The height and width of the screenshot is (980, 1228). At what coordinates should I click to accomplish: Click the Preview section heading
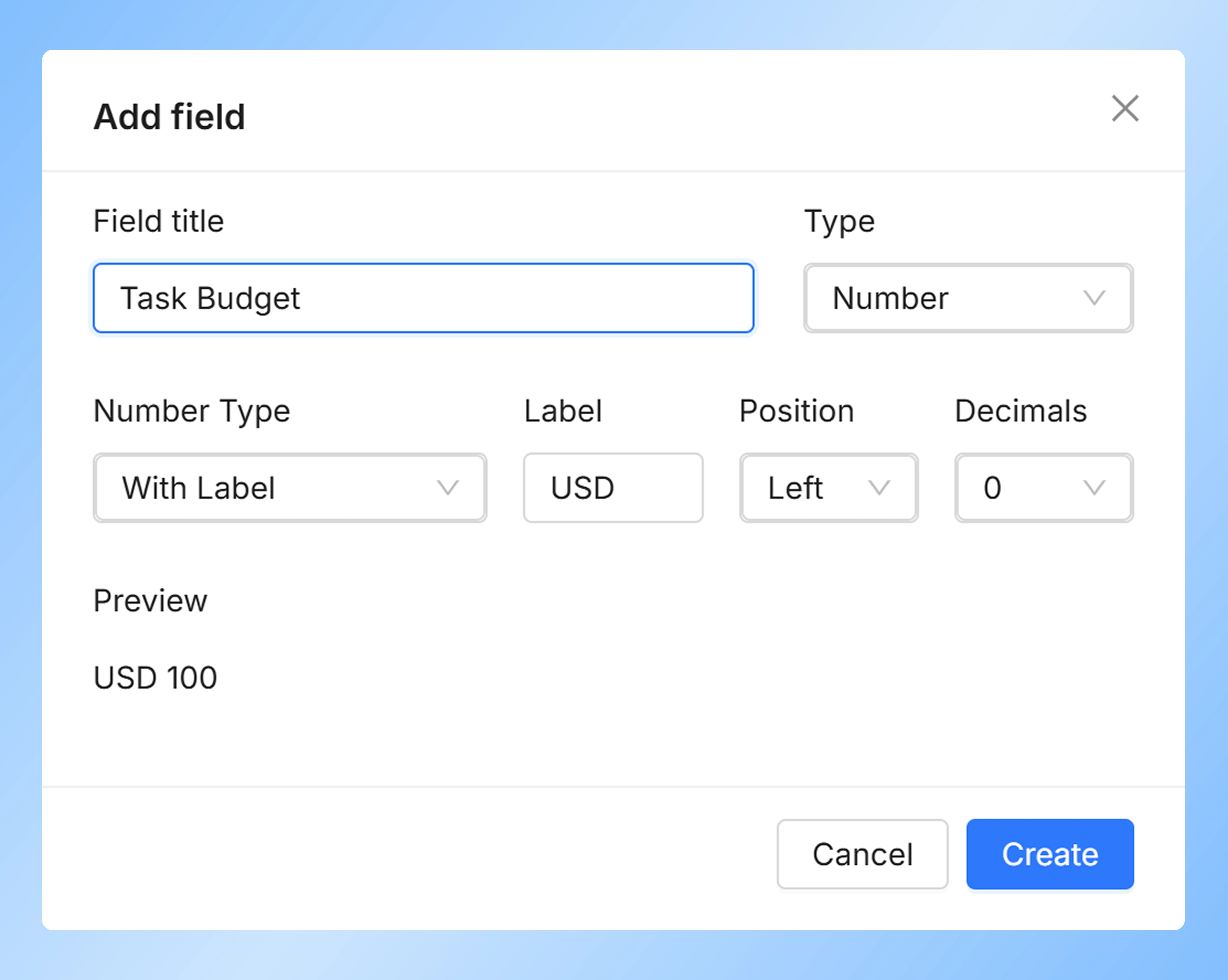[150, 601]
